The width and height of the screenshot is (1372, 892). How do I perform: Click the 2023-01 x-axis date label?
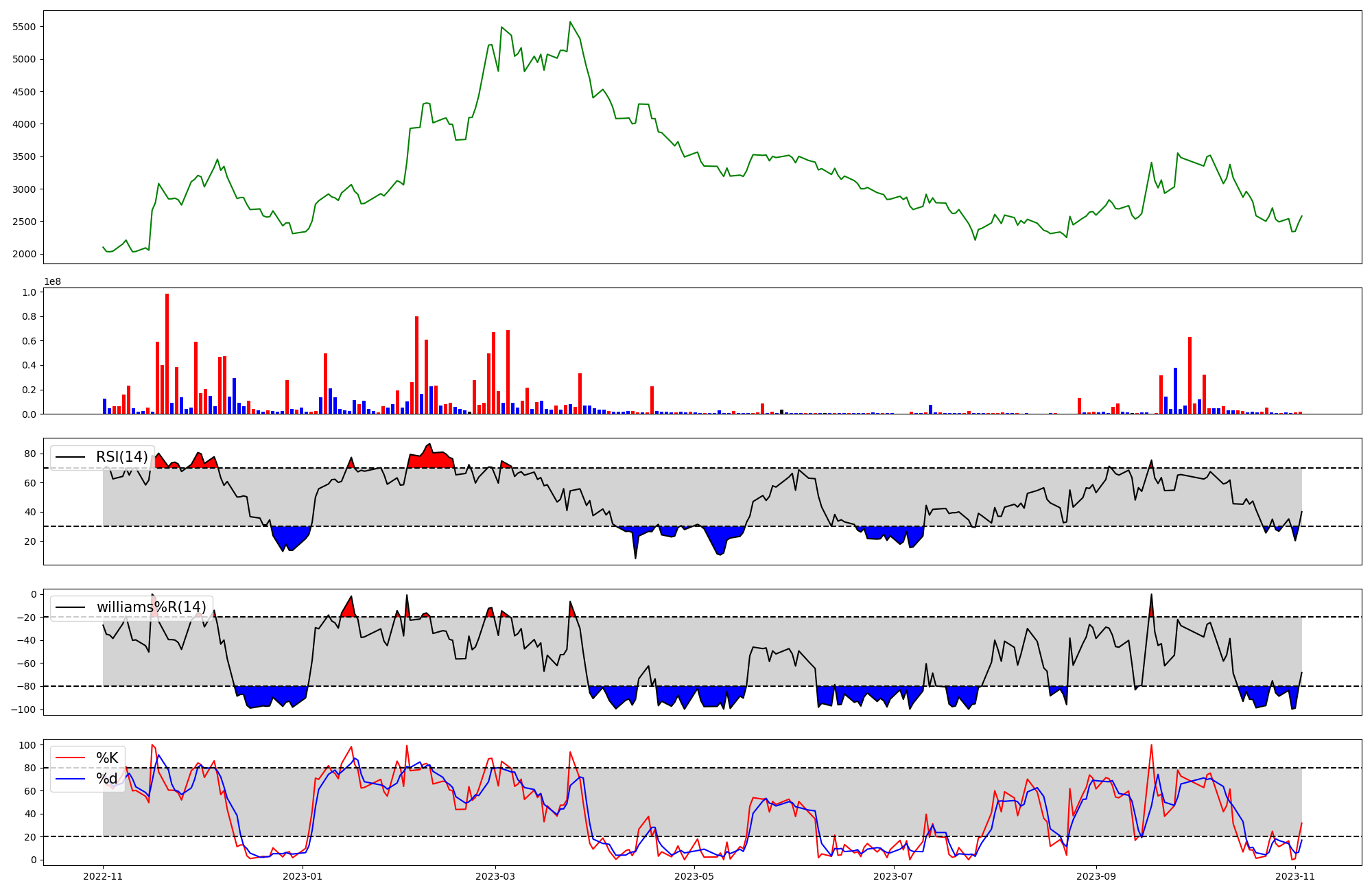pos(302,876)
